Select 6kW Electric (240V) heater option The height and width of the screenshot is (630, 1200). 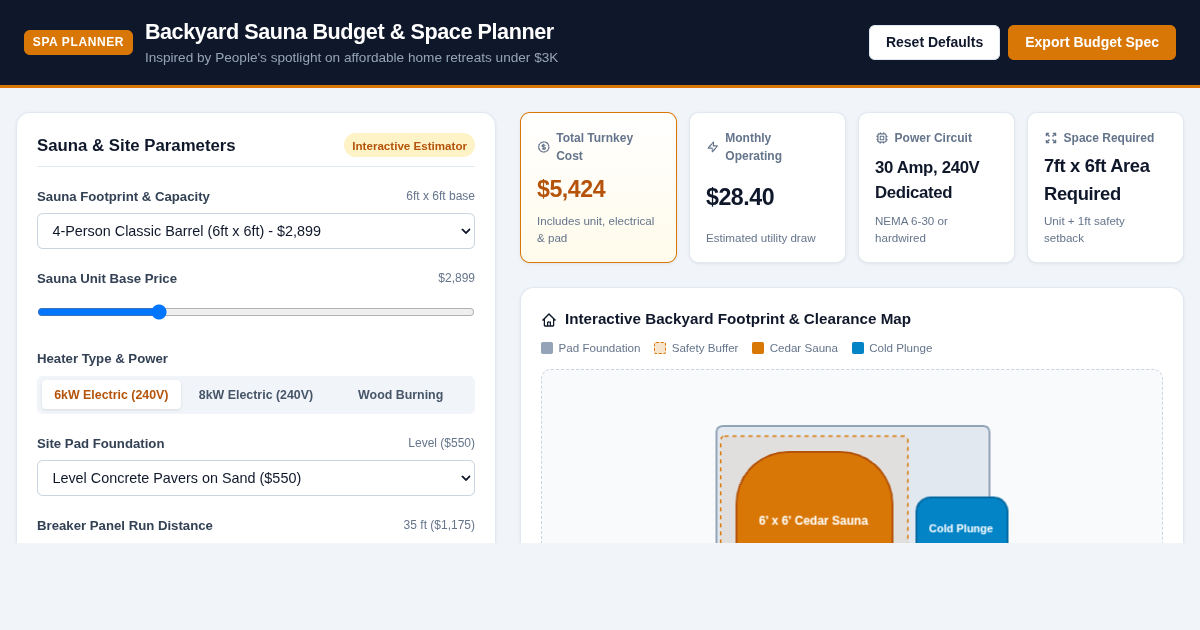[x=111, y=395]
